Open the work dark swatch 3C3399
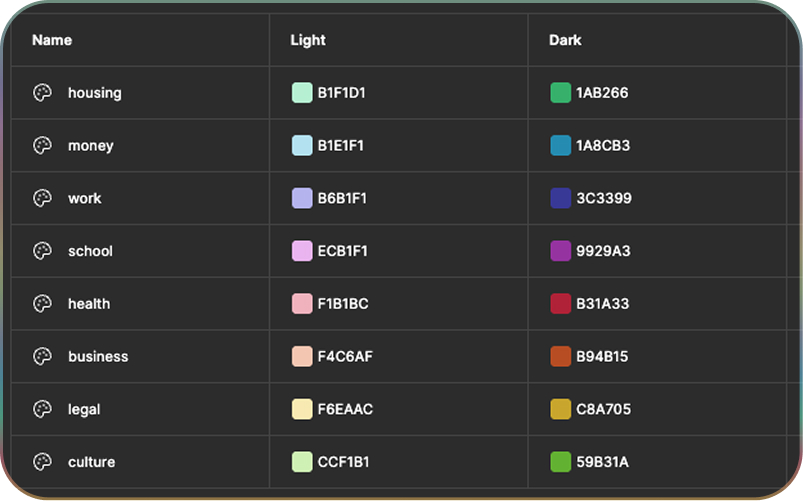Screen dimensions: 803x501 click(561, 198)
